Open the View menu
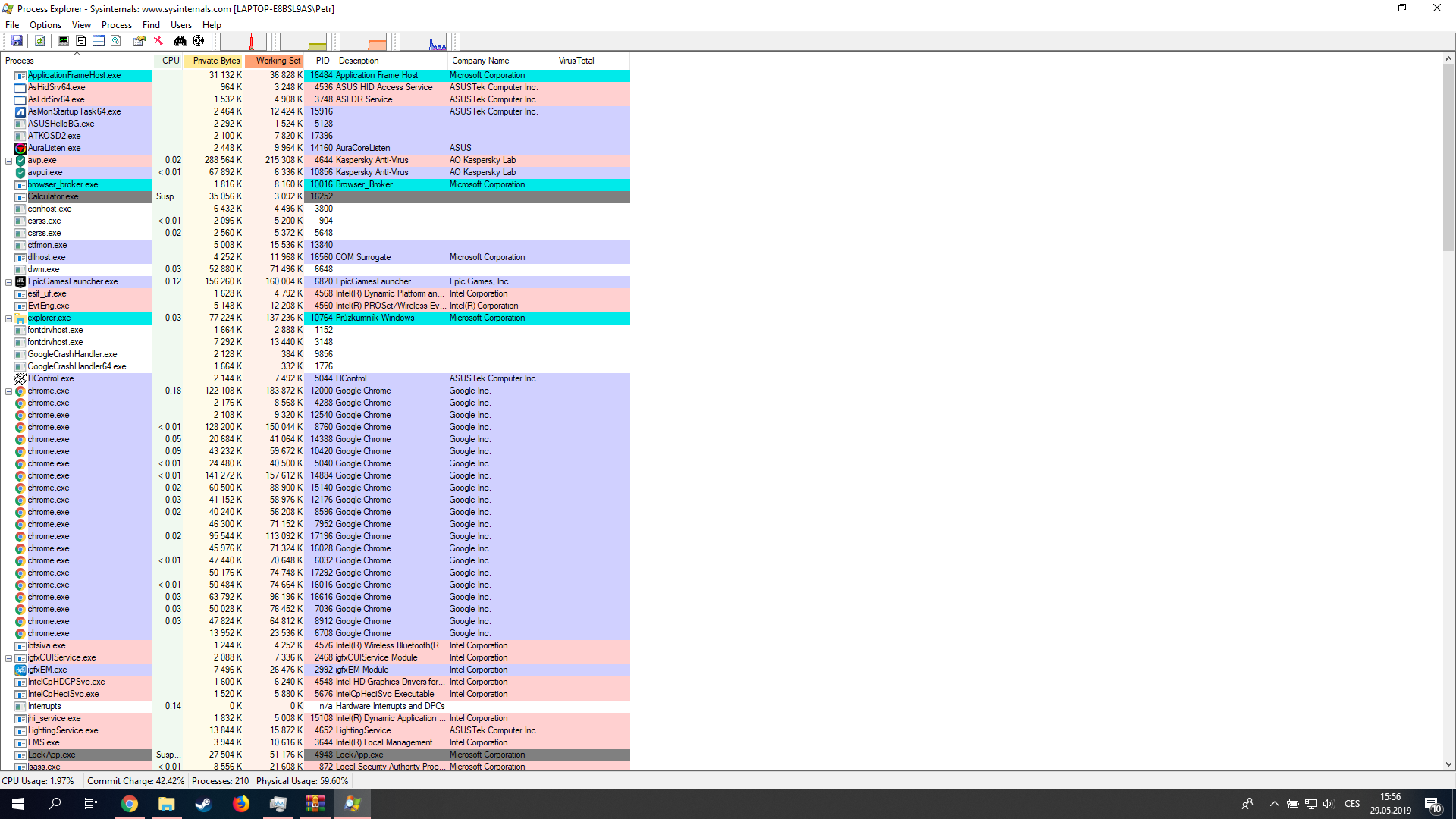Viewport: 1456px width, 819px height. (x=81, y=25)
